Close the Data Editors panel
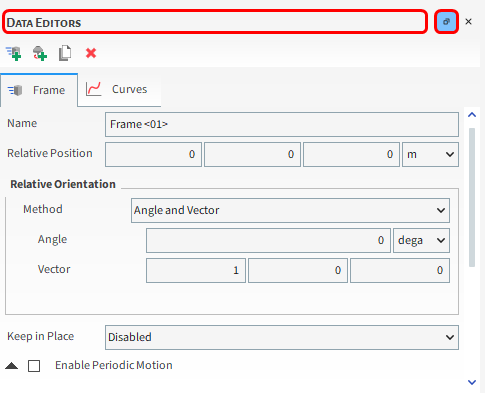This screenshot has height=393, width=485. [x=468, y=22]
